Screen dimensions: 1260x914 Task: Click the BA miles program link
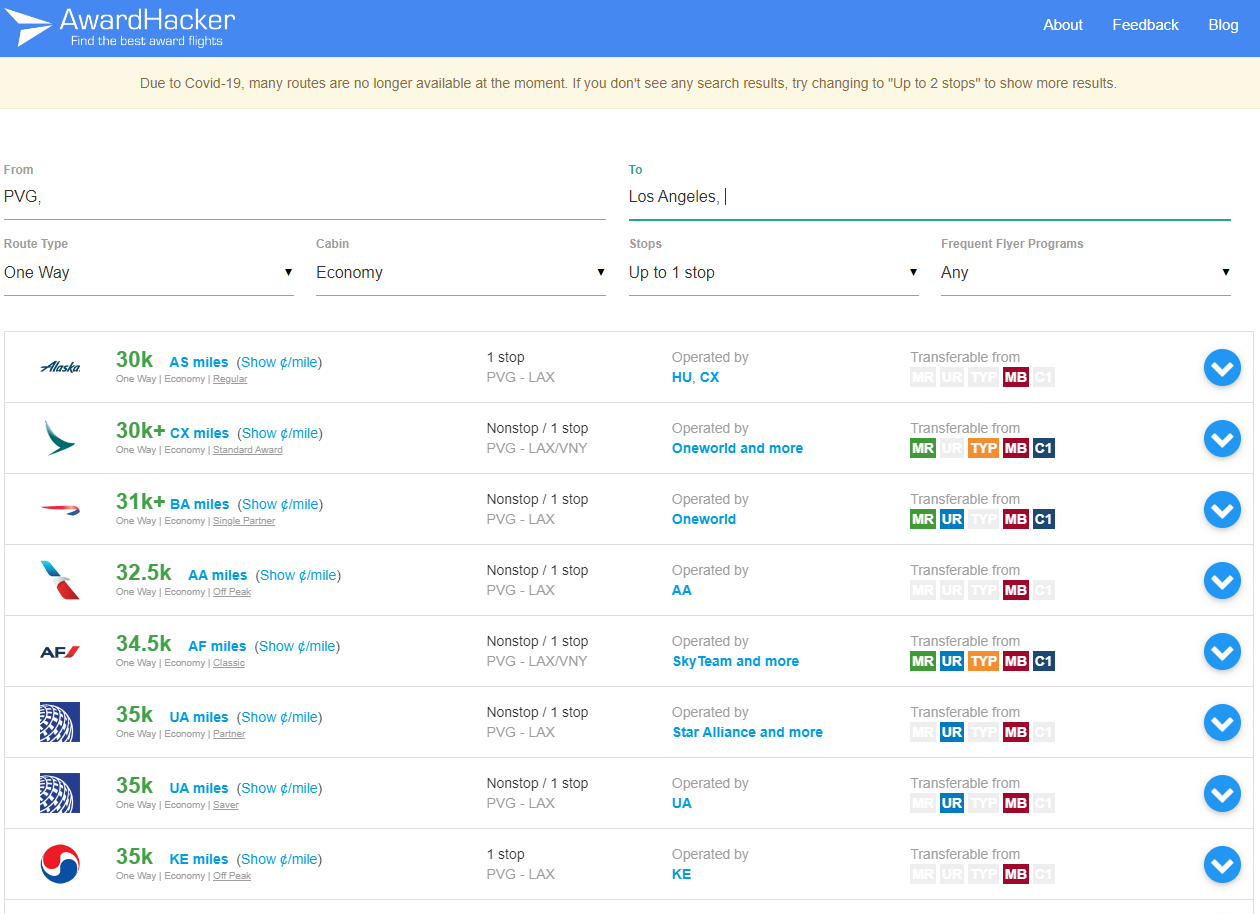(199, 504)
